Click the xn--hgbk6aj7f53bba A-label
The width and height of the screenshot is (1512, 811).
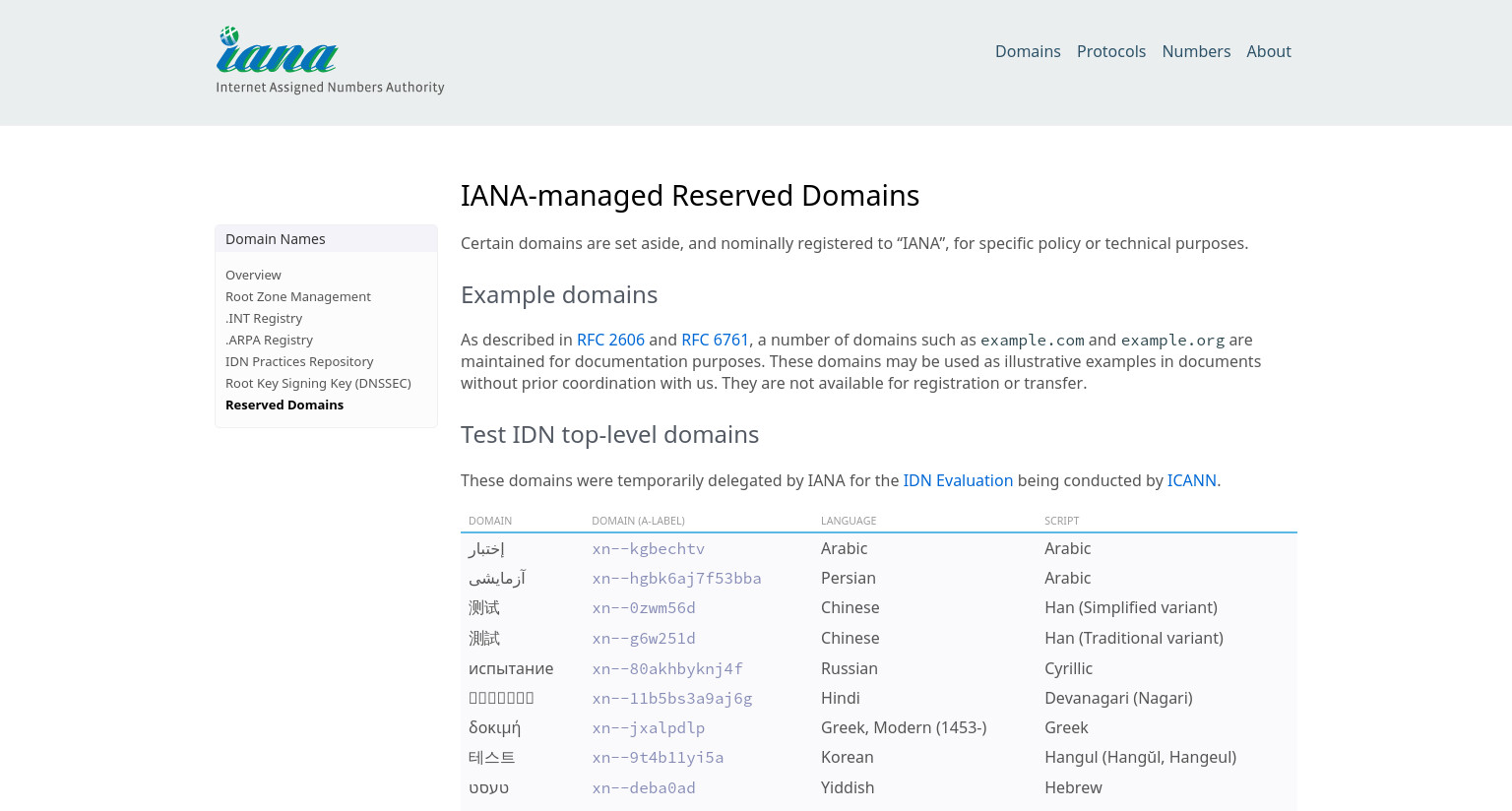pos(676,578)
